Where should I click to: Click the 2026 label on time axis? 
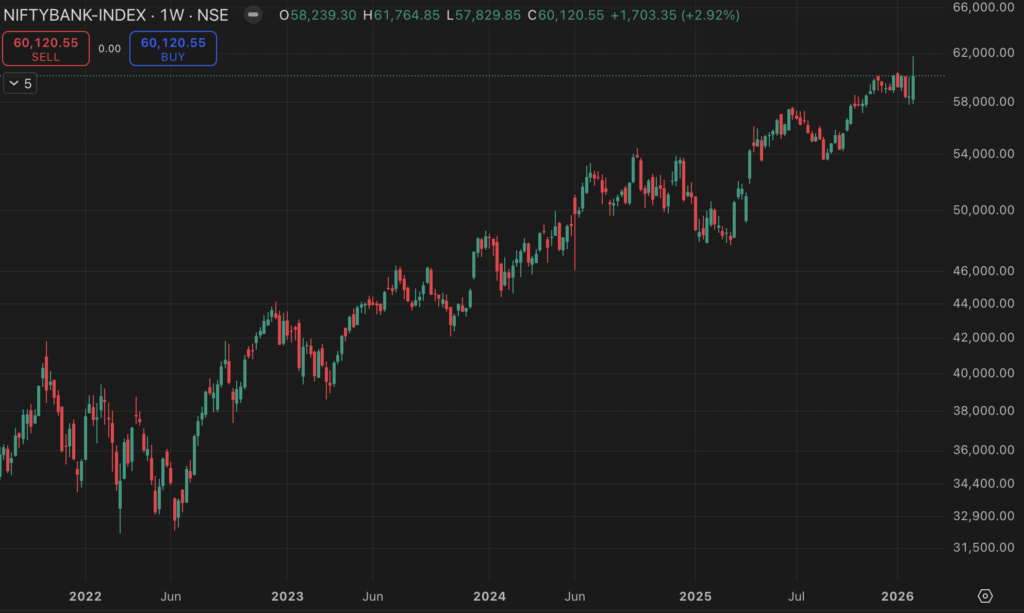point(897,596)
